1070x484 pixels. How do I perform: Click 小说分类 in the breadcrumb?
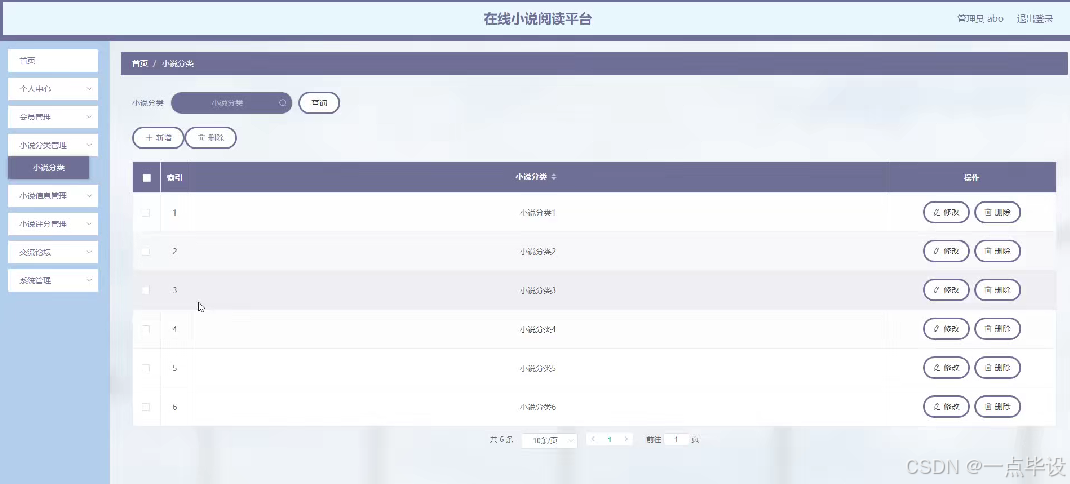click(x=178, y=63)
